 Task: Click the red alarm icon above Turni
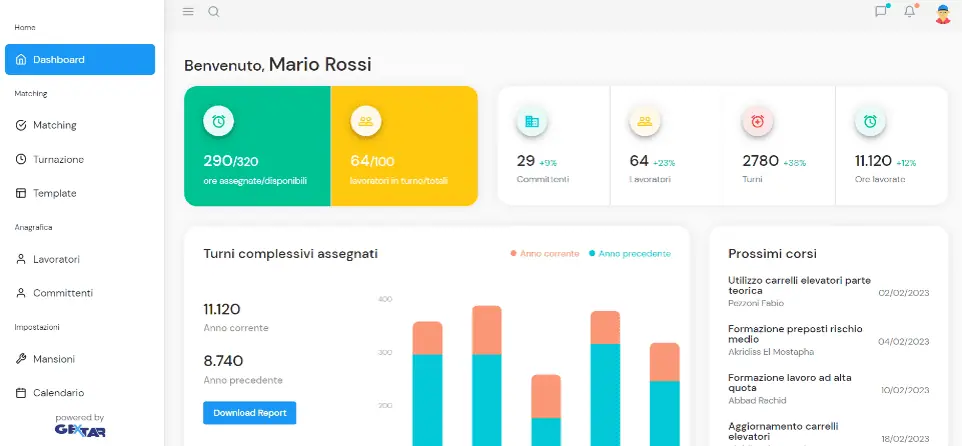(758, 121)
